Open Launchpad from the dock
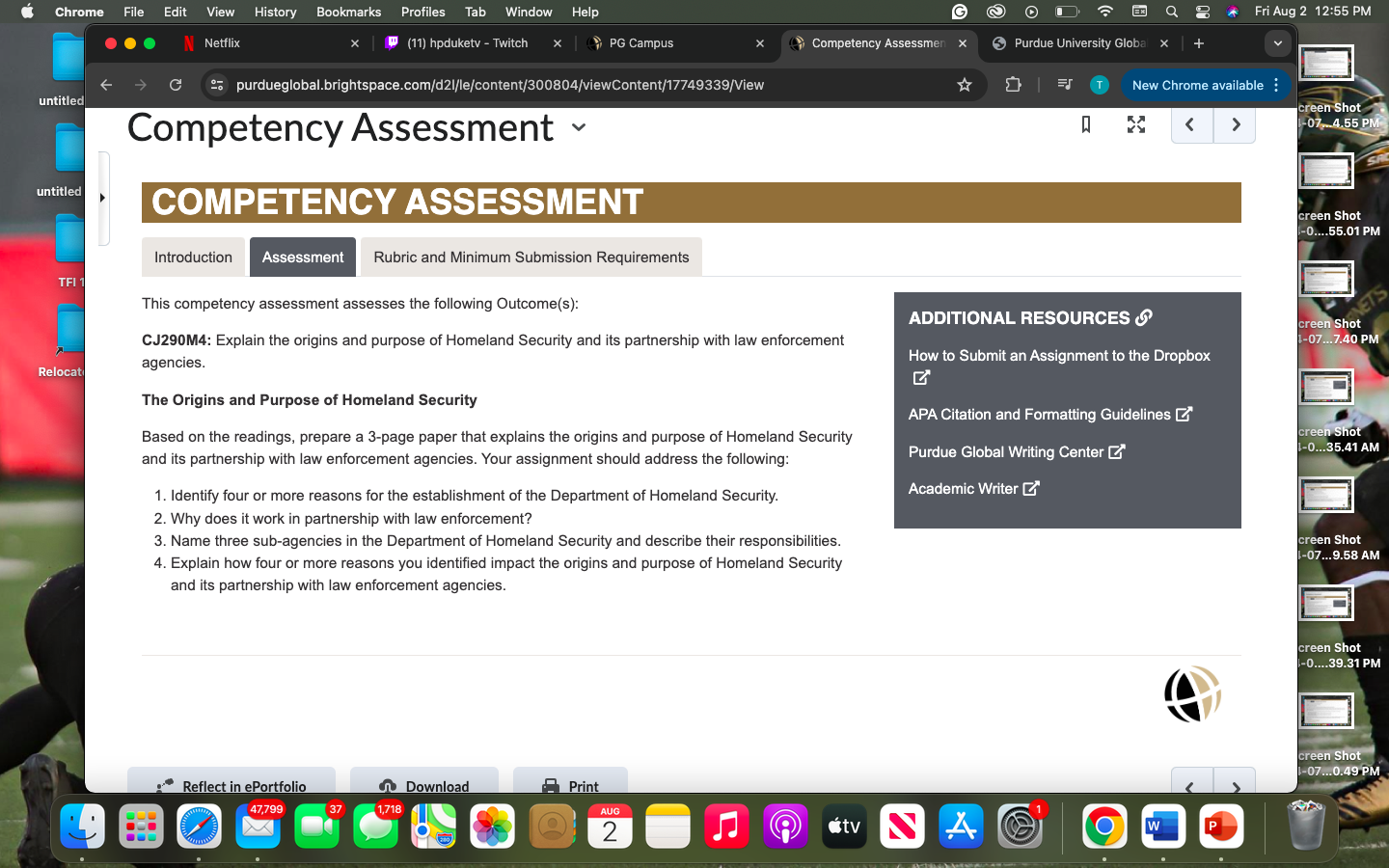1389x868 pixels. [x=141, y=827]
